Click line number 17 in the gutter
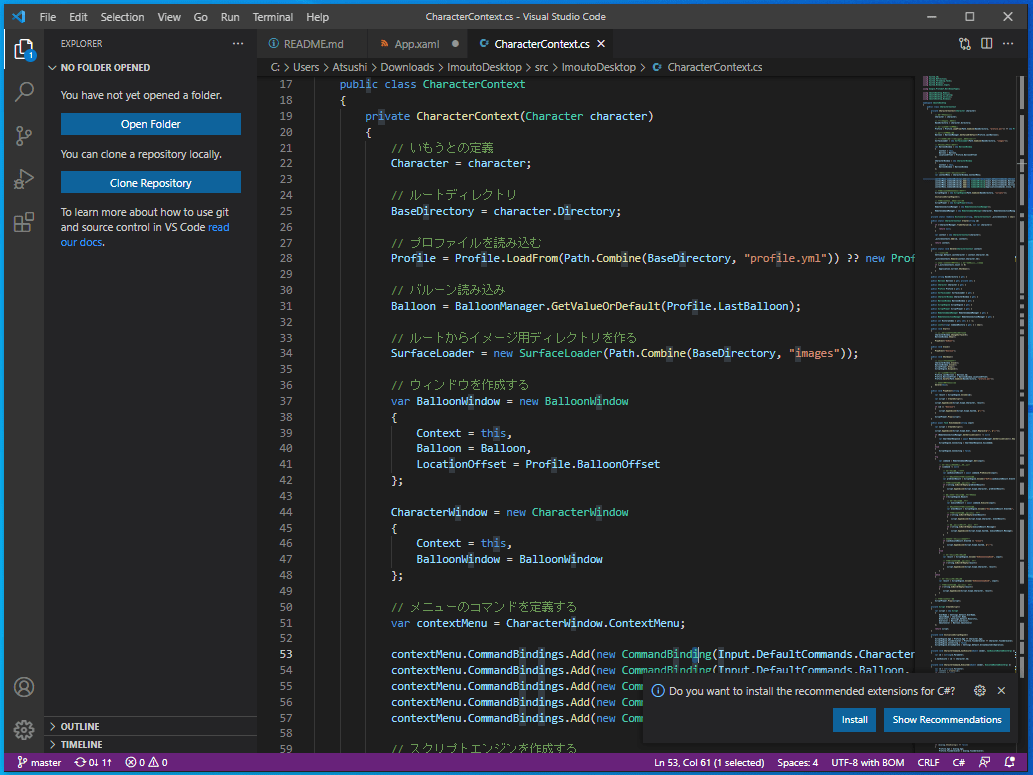Screen dimensions: 1033x775 (x=285, y=84)
